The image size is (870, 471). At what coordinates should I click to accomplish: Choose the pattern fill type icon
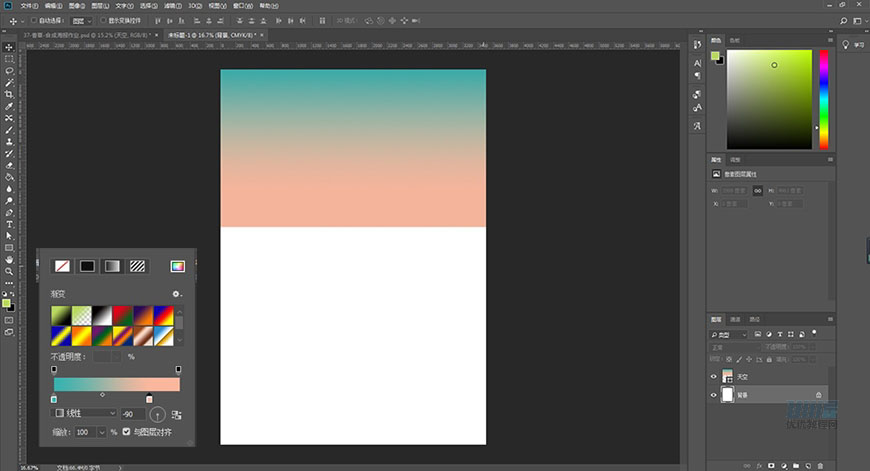[137, 266]
